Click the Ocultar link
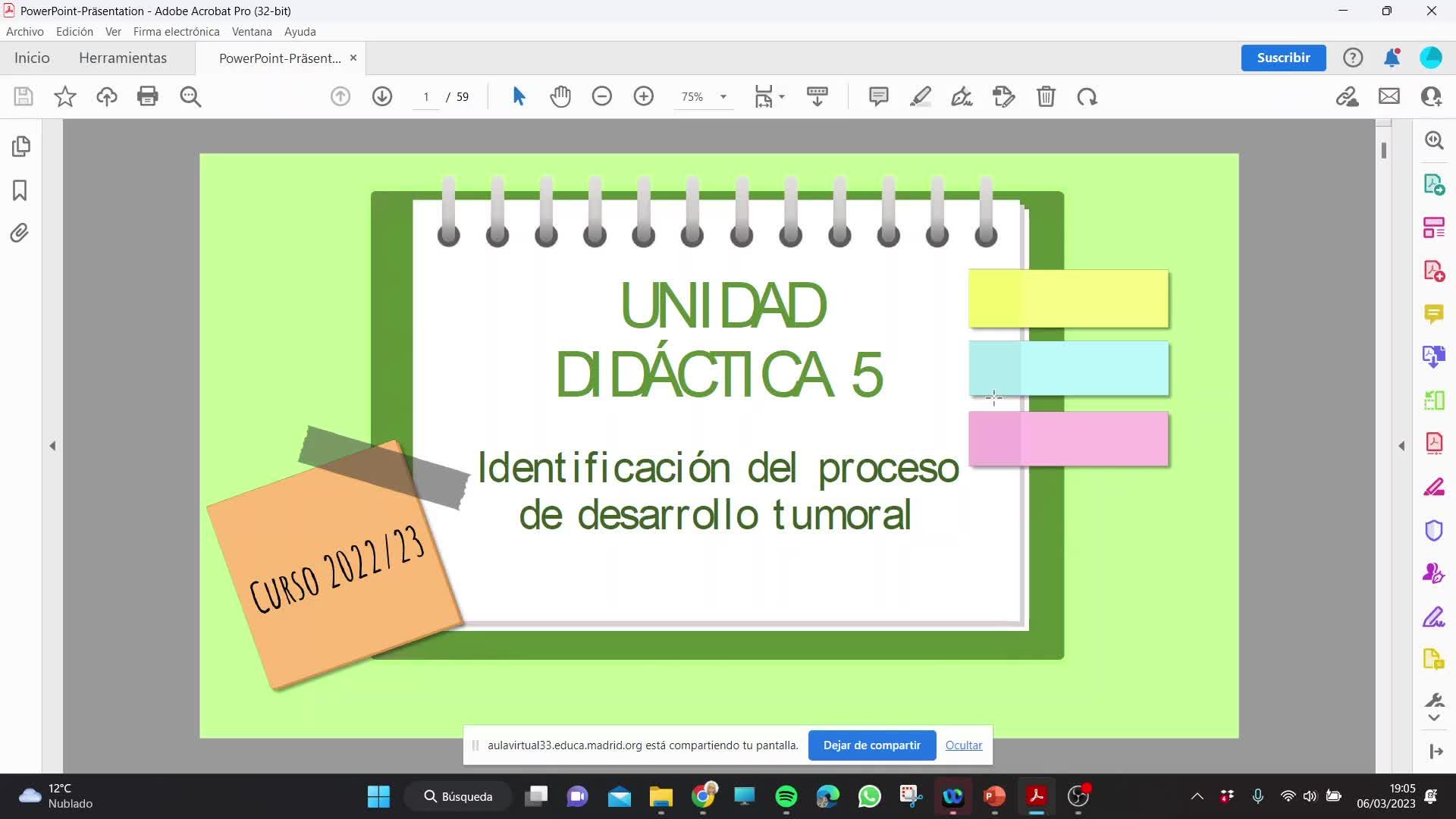Viewport: 1456px width, 819px height. [963, 745]
